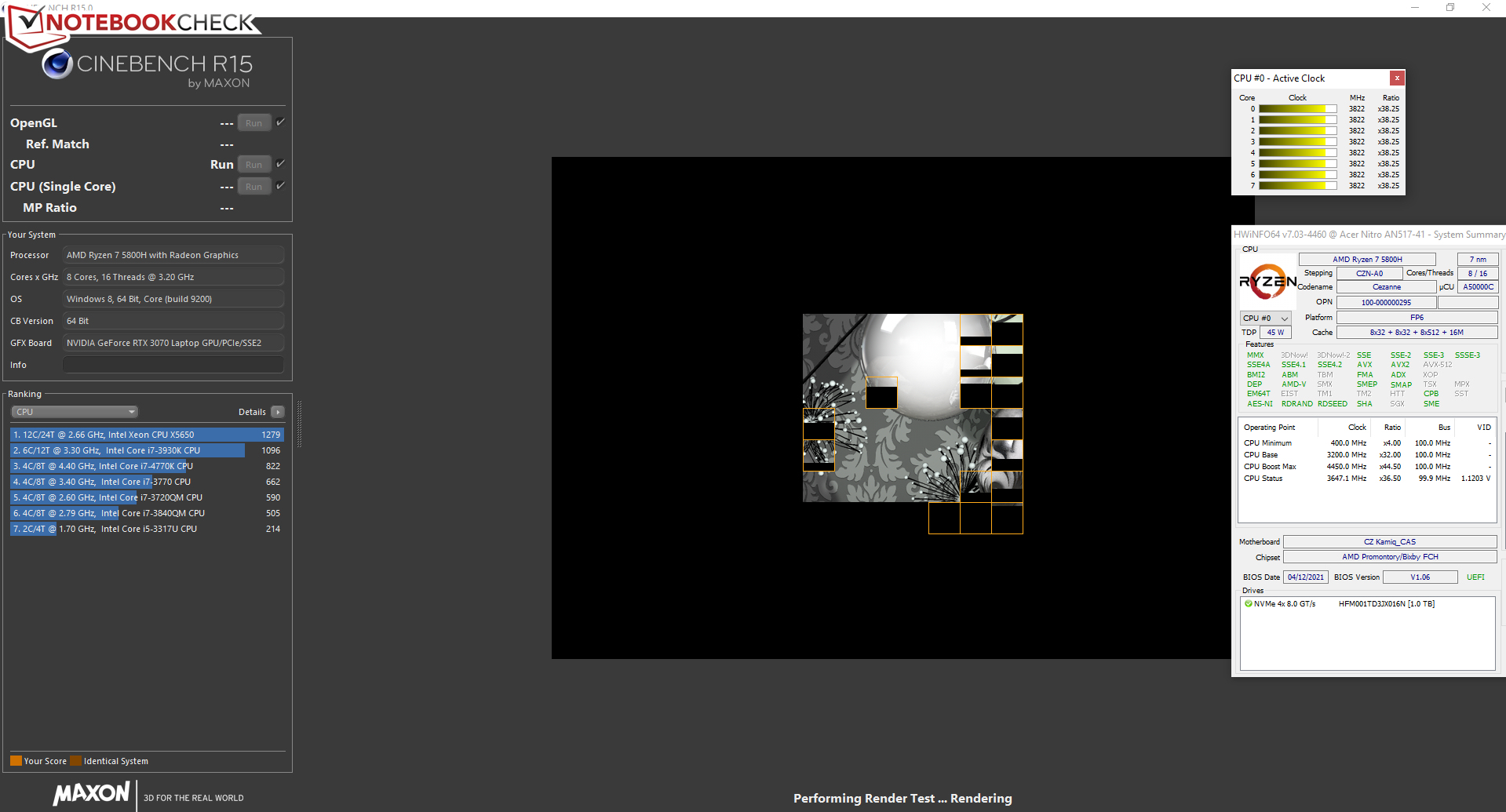Open the Details arrow in the Ranking panel
The image size is (1506, 812).
pyautogui.click(x=278, y=412)
